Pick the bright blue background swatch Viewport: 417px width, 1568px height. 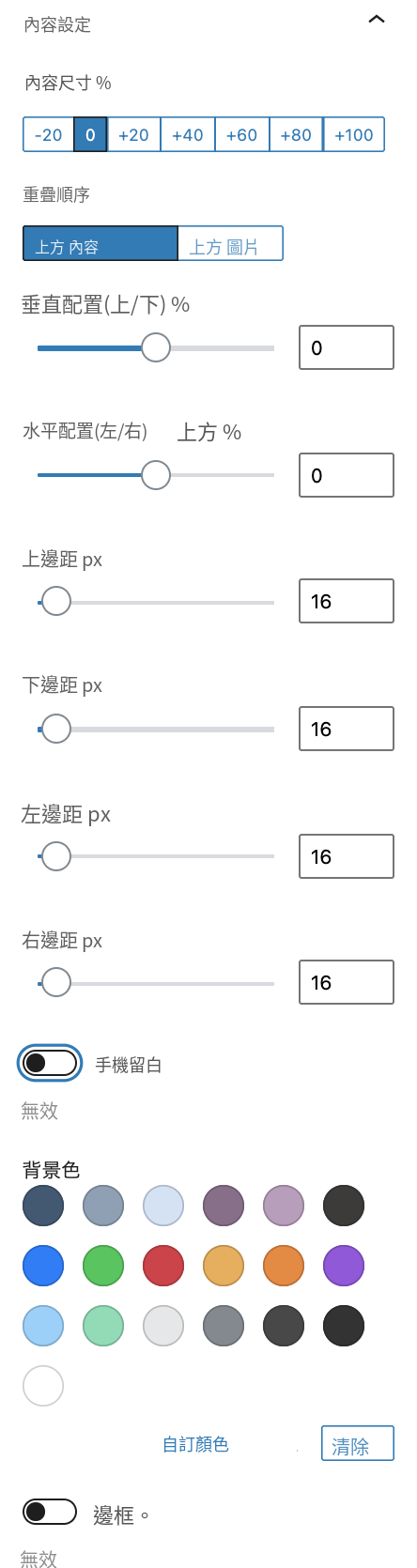click(x=43, y=1266)
